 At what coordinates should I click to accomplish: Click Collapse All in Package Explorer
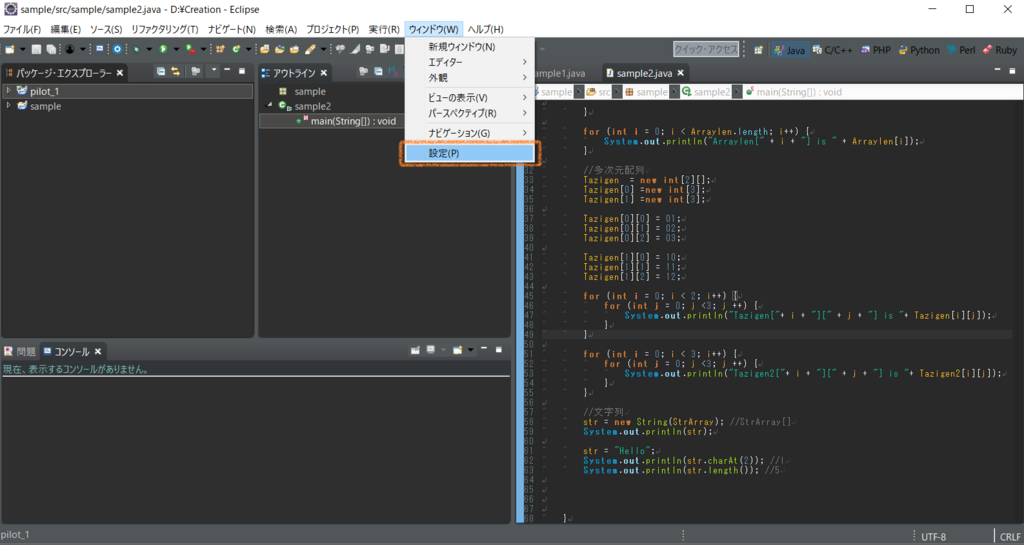click(160, 72)
